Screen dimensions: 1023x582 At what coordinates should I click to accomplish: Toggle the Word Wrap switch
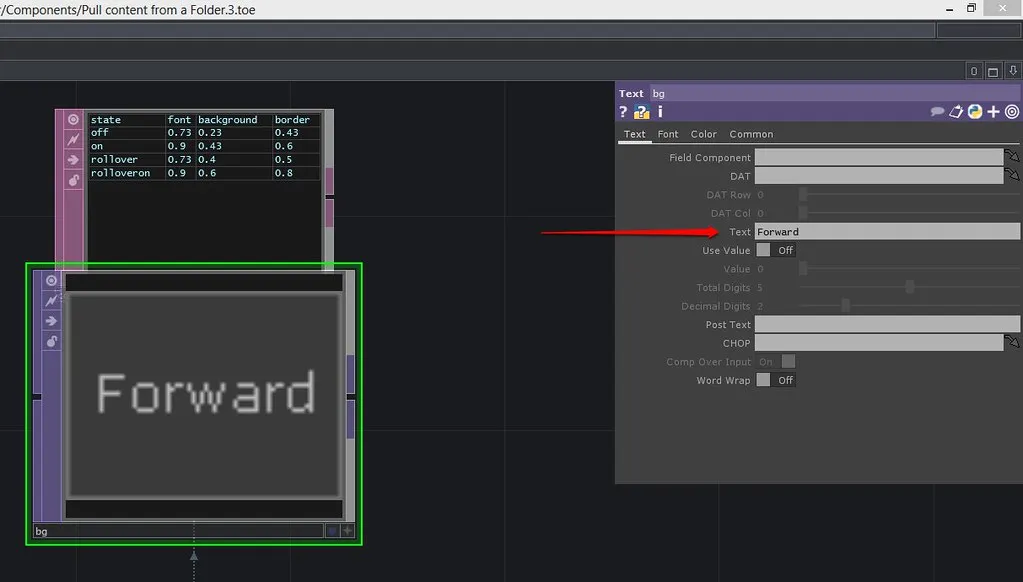[x=776, y=380]
